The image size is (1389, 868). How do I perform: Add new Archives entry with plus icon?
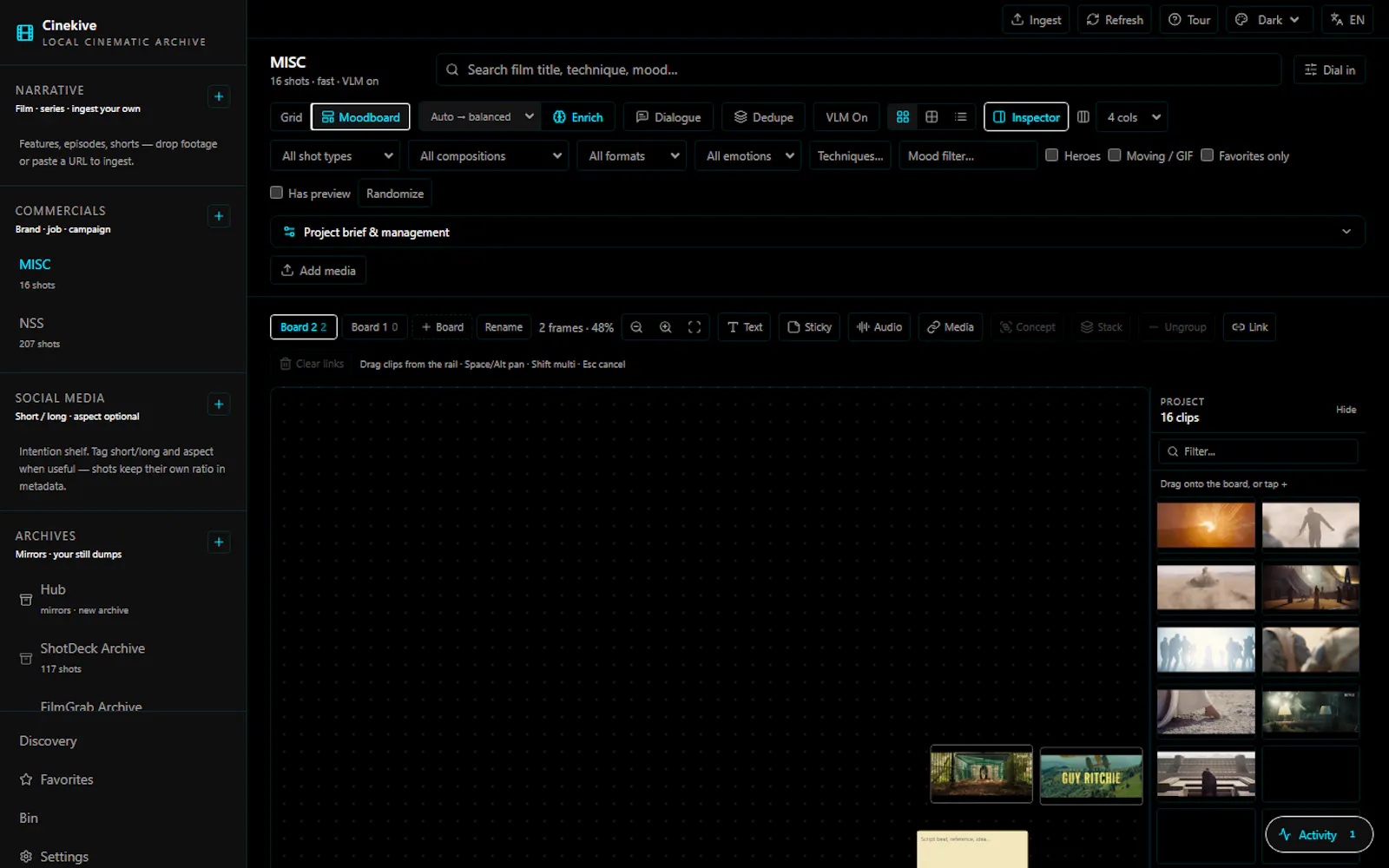point(219,542)
